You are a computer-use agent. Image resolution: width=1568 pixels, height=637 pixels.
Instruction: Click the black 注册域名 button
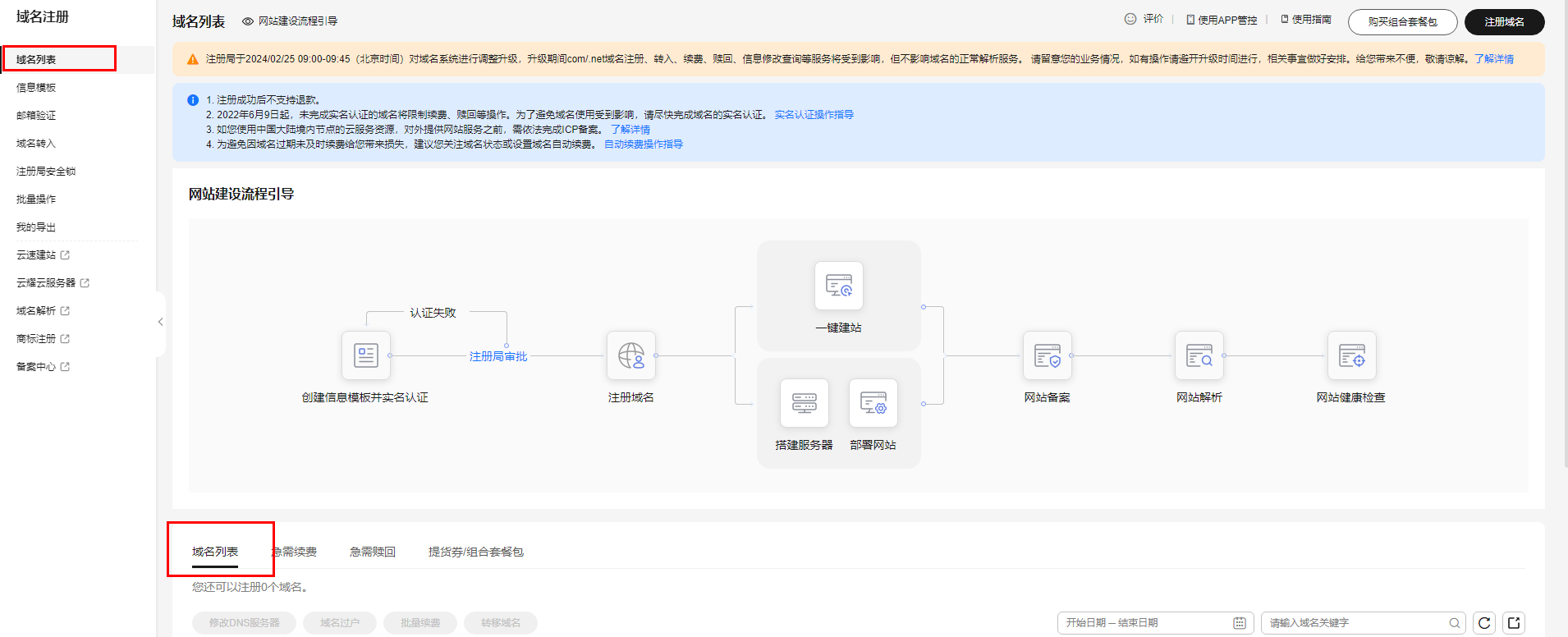coord(1504,22)
